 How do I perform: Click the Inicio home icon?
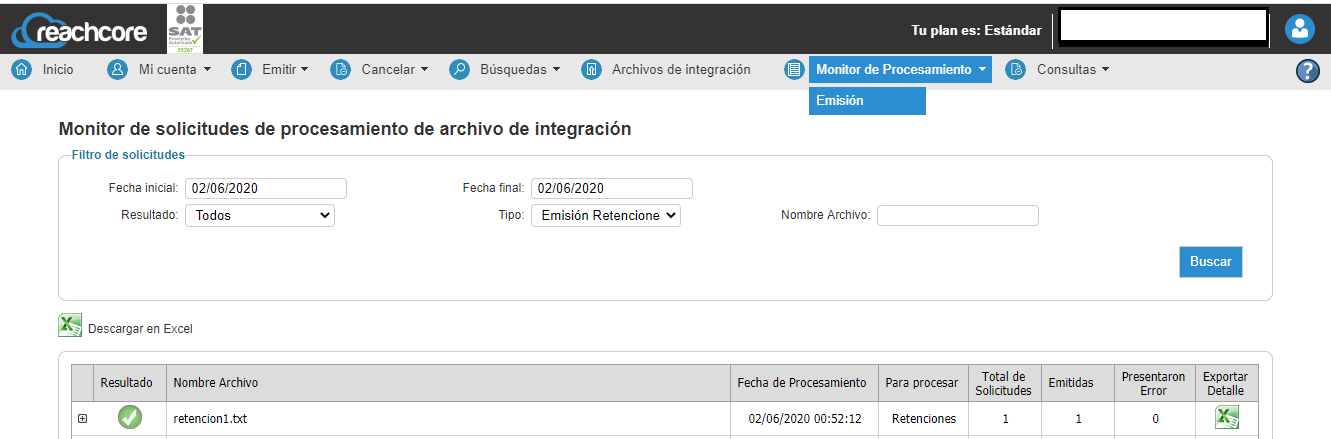[21, 70]
